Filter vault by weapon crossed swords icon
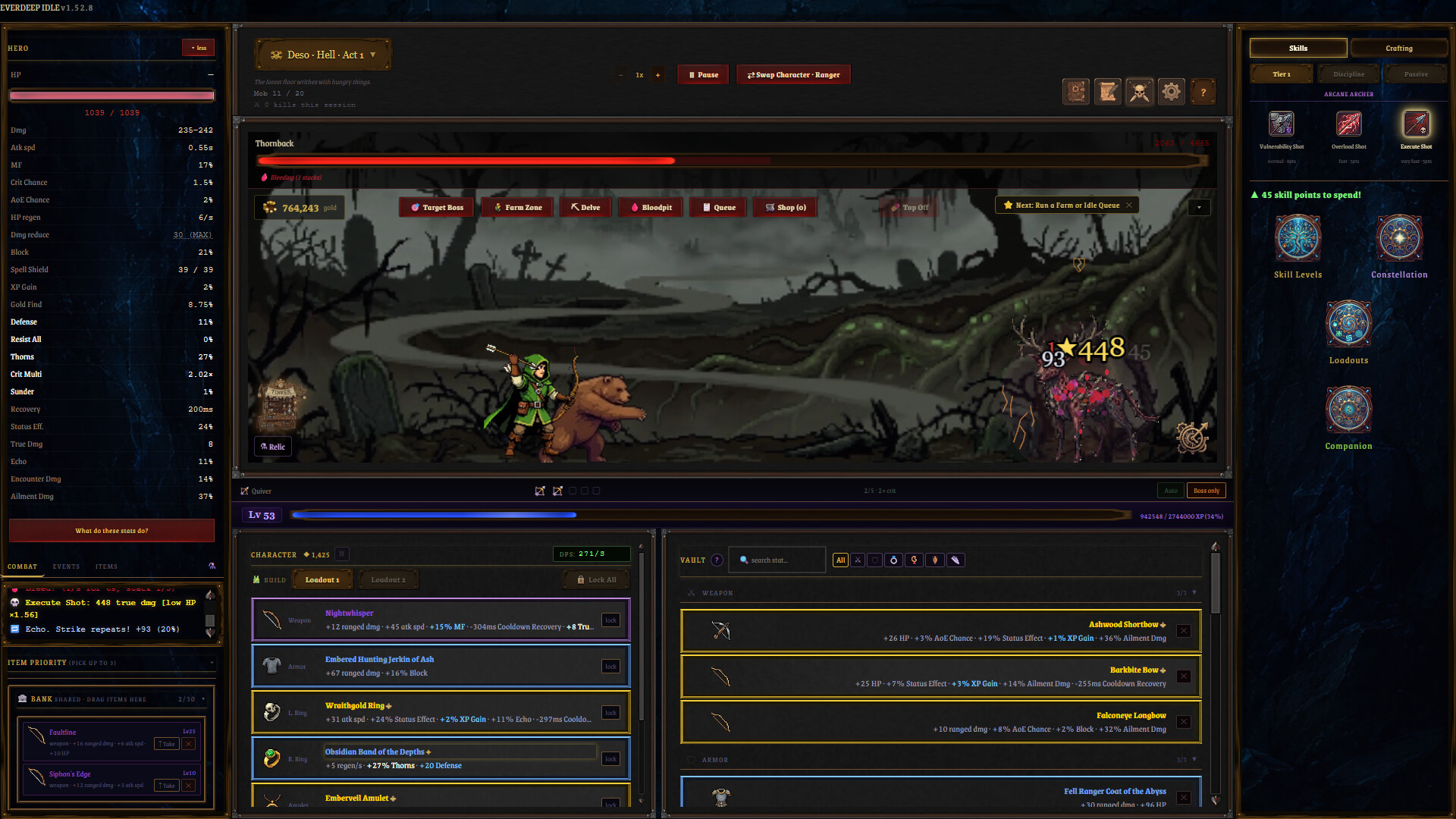 (x=858, y=560)
